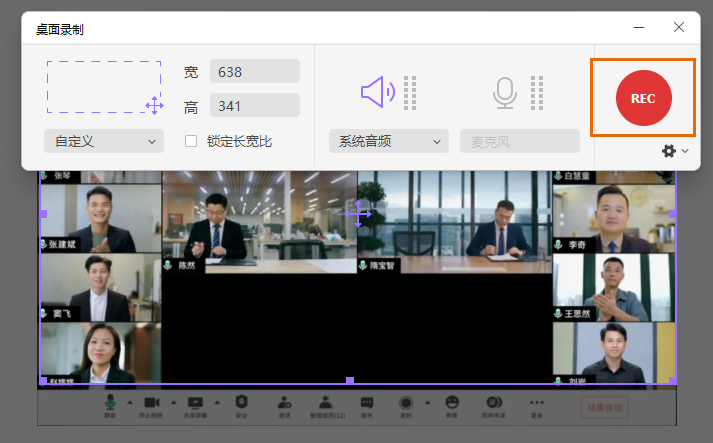
Task: Click the system audio speaker icon
Action: pos(377,93)
